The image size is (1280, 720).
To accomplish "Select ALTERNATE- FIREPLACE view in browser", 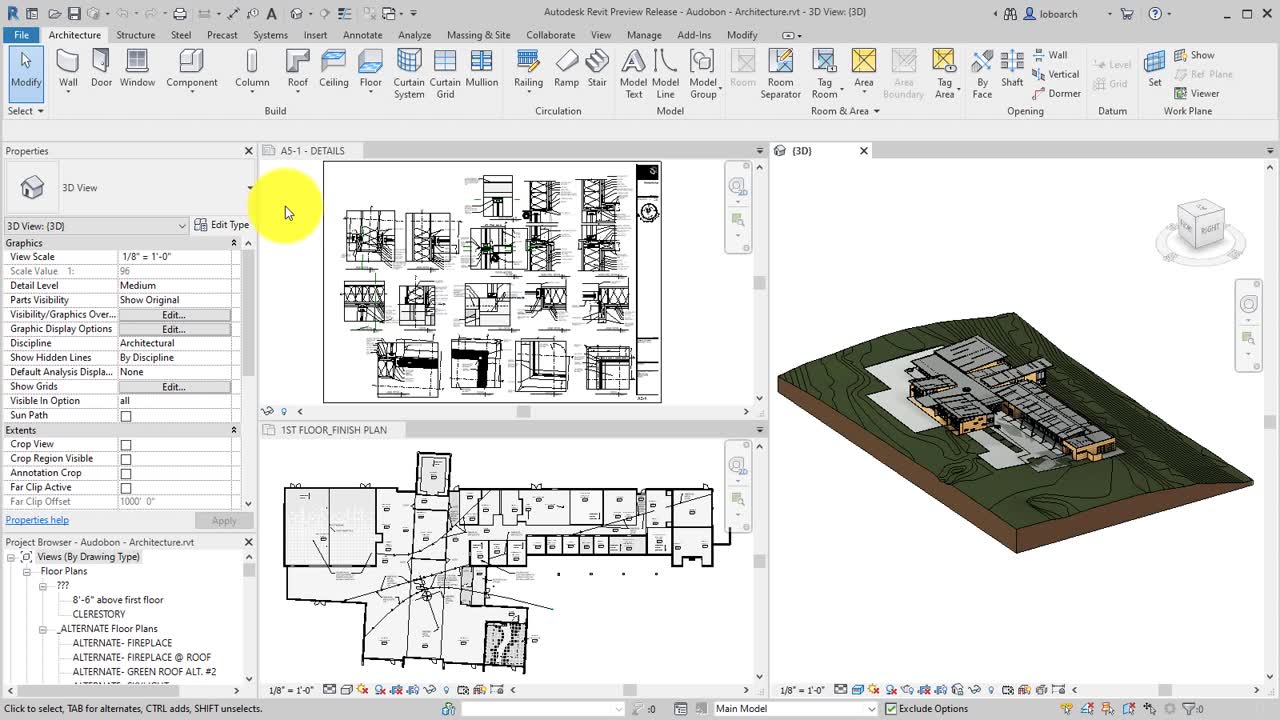I will (122, 644).
